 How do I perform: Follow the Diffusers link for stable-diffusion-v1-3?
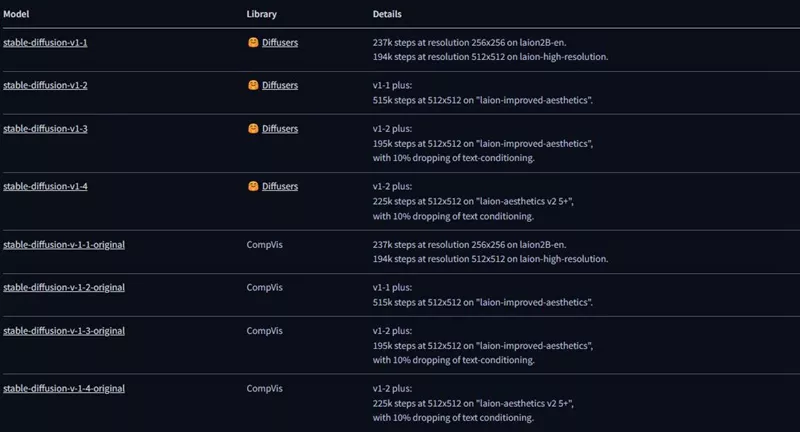(280, 129)
